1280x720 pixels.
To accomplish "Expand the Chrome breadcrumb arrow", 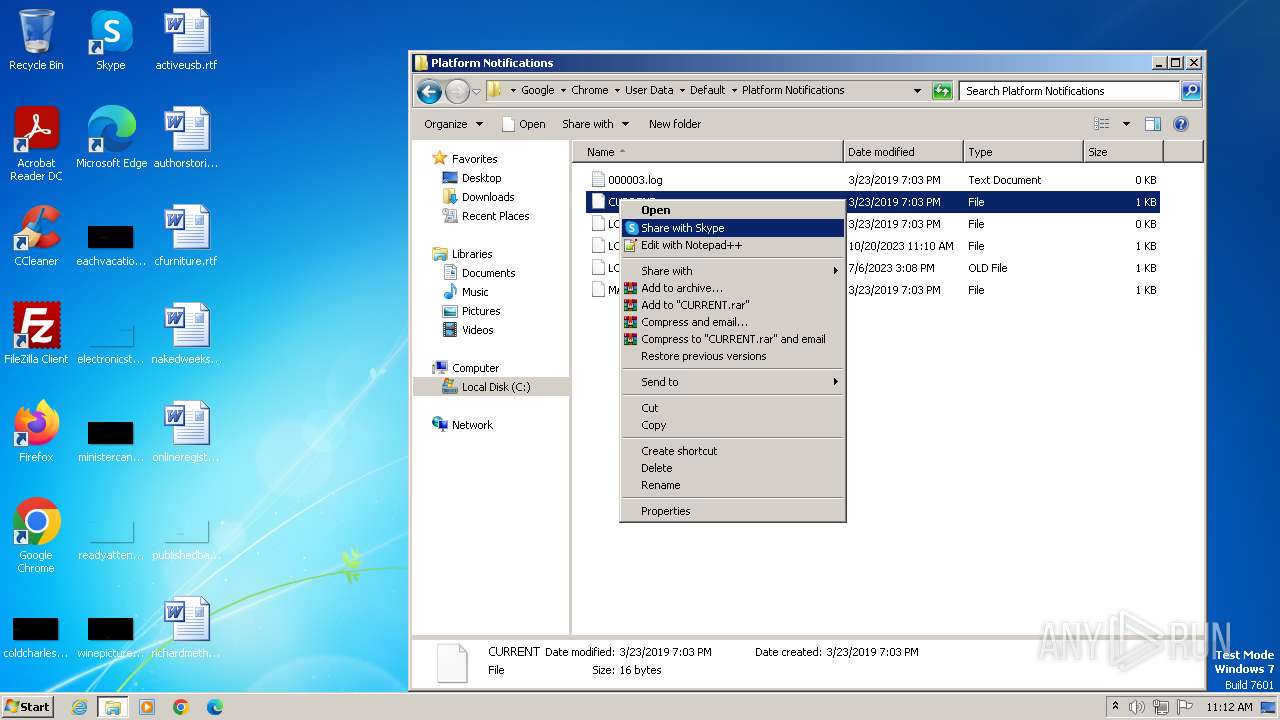I will (x=618, y=90).
